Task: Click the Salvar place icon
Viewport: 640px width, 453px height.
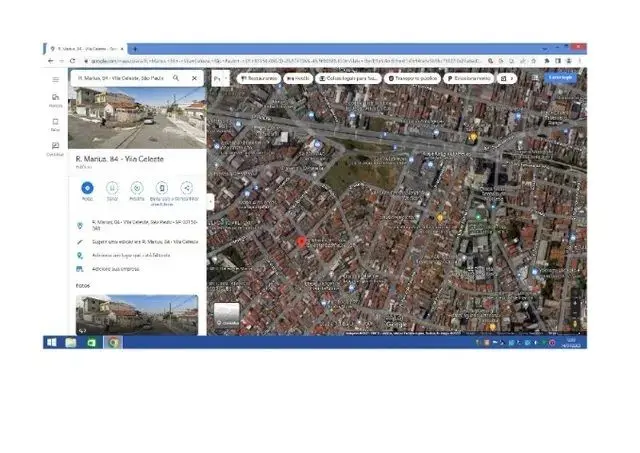Action: 112,188
